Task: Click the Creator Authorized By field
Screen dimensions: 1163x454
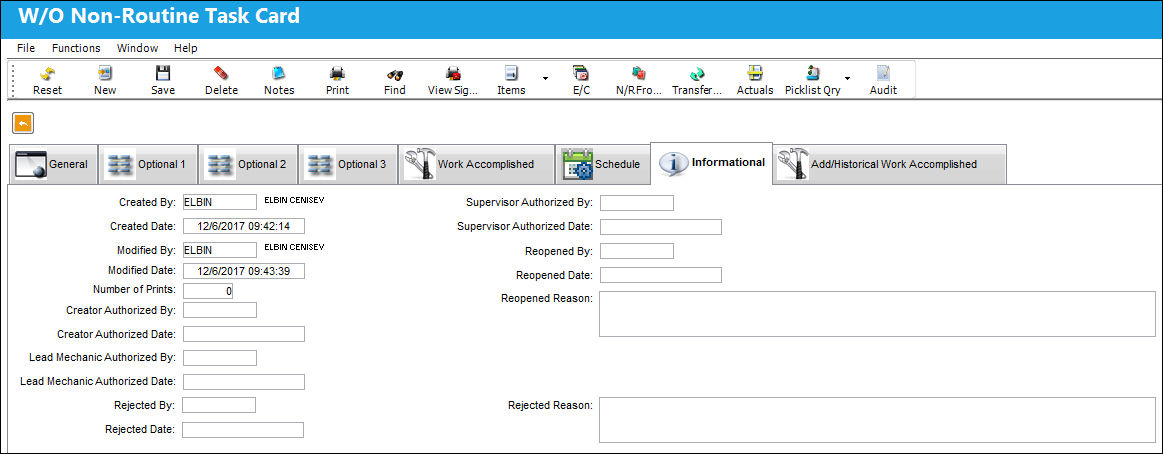Action: click(x=220, y=310)
